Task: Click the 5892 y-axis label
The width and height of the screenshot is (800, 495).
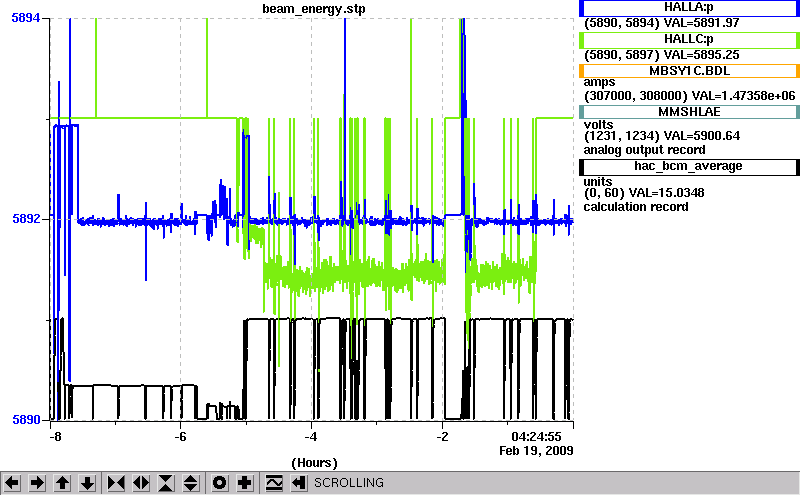Action: 26,218
